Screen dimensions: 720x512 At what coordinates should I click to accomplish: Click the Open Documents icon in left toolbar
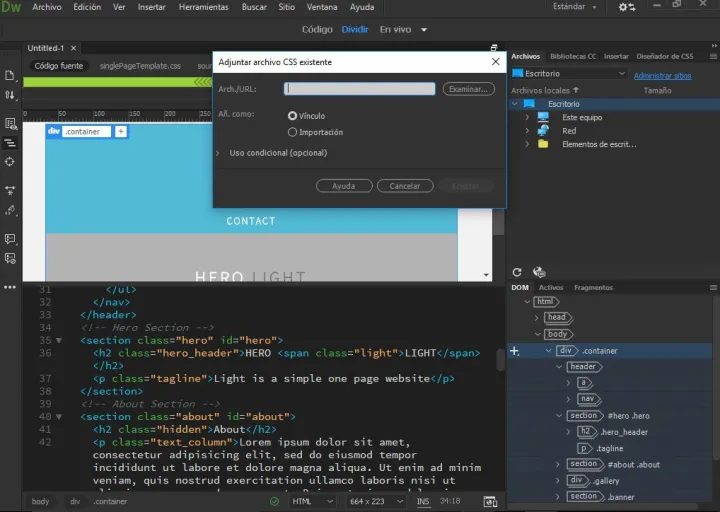pyautogui.click(x=10, y=75)
